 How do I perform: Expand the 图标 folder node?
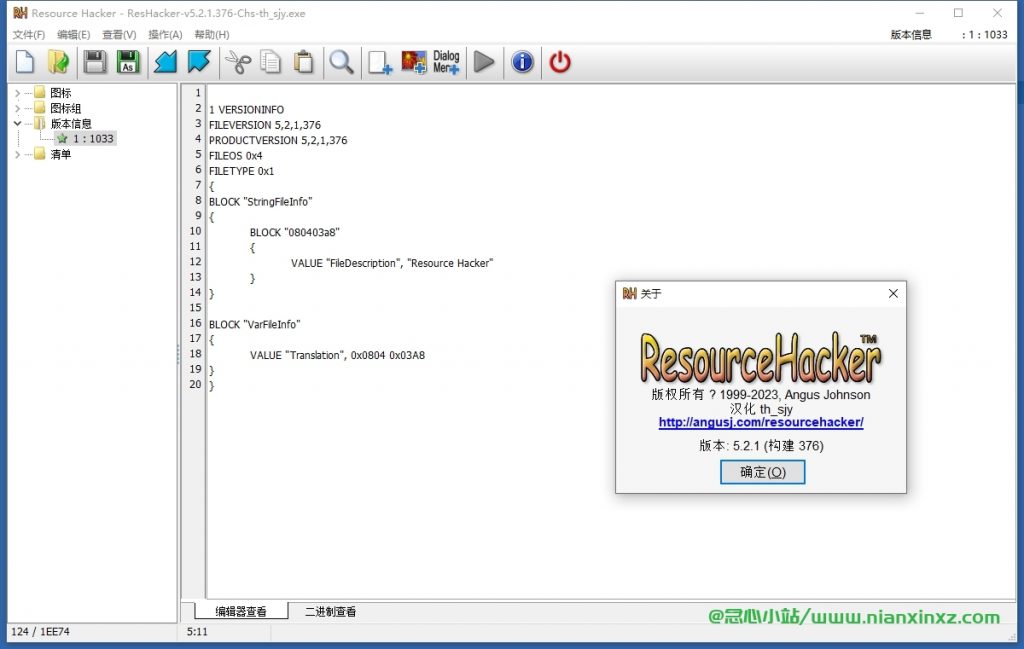(x=18, y=93)
